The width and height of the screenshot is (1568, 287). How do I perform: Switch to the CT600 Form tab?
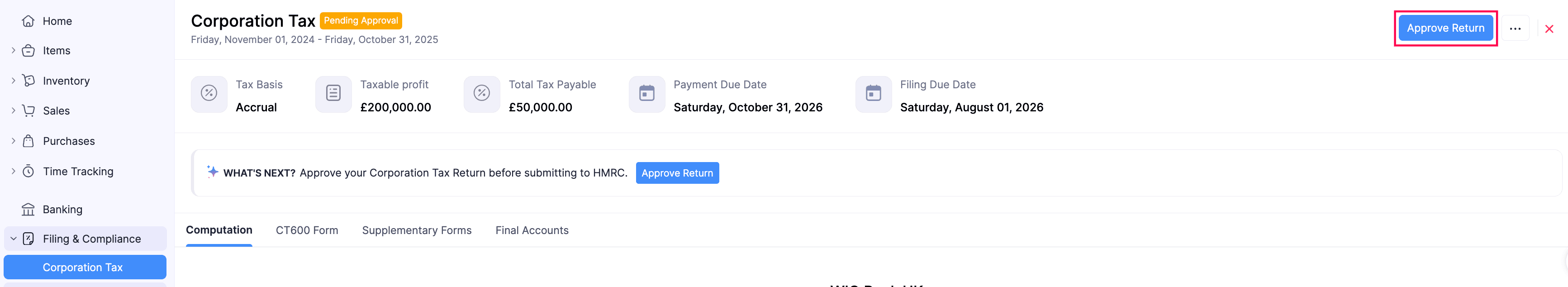307,230
